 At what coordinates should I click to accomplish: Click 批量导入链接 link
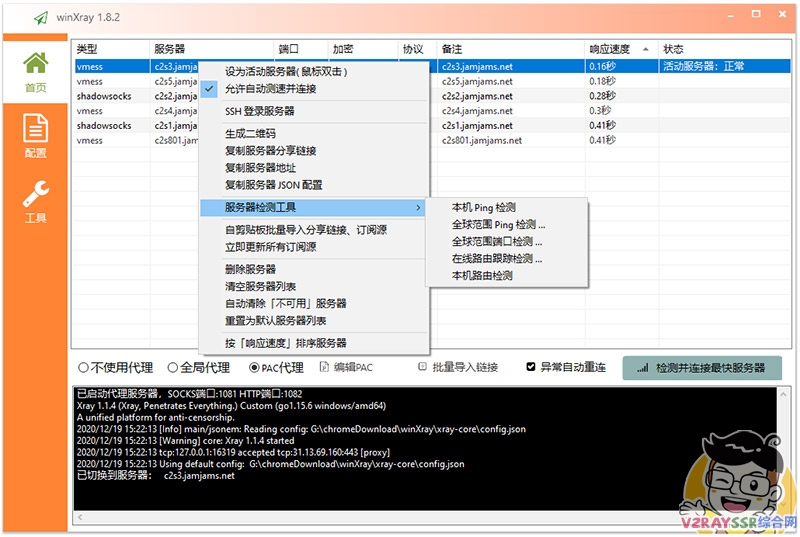tap(465, 367)
